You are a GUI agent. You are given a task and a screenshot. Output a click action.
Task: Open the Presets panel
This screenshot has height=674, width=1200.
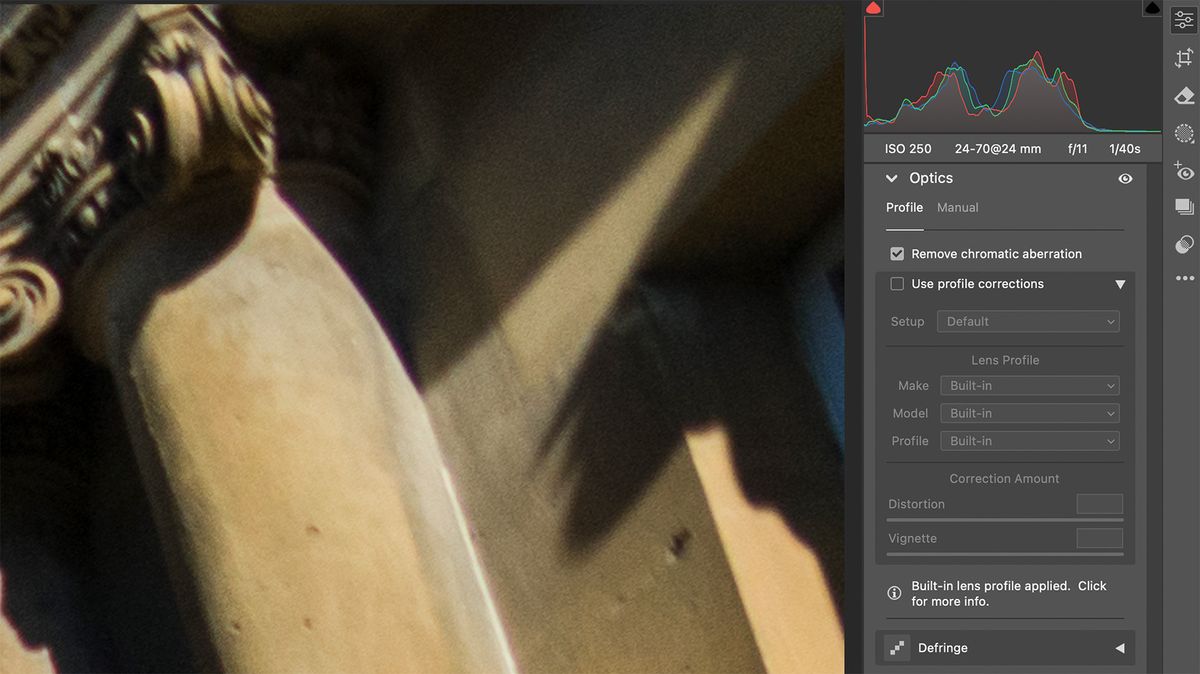1184,207
